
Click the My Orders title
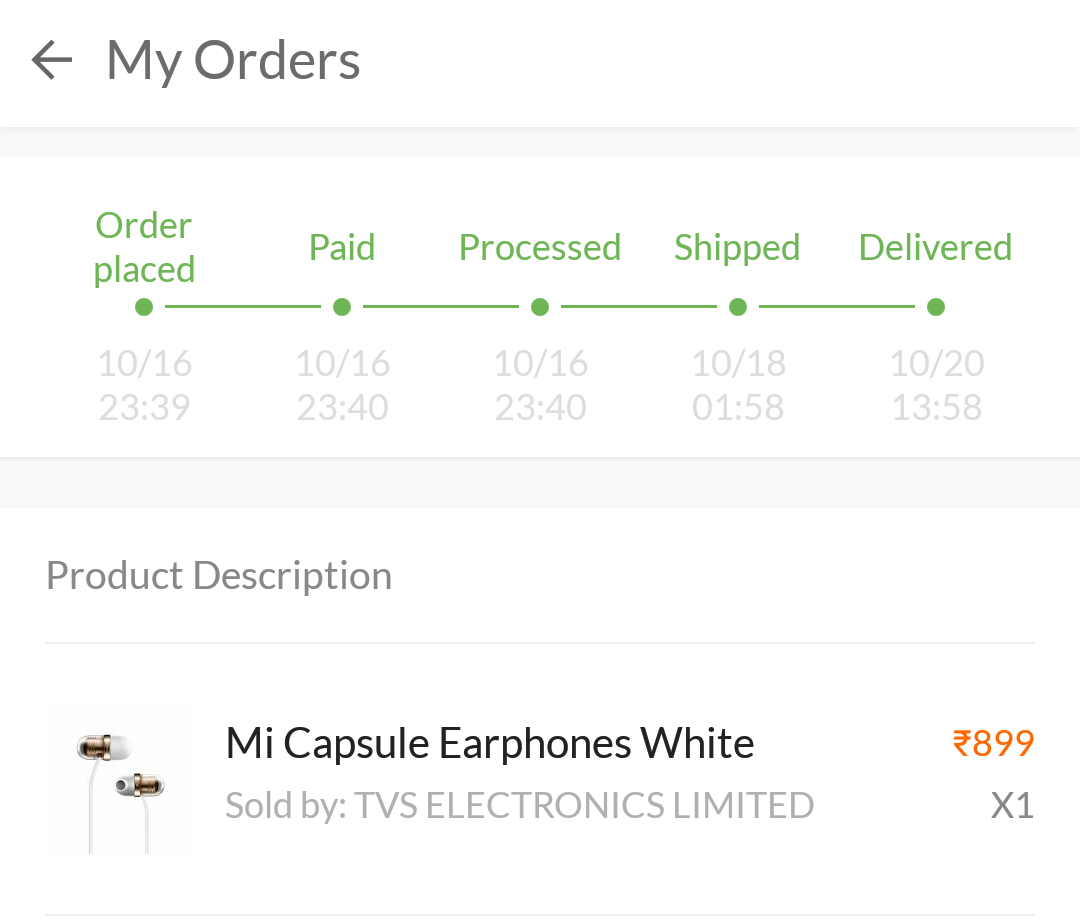point(233,60)
